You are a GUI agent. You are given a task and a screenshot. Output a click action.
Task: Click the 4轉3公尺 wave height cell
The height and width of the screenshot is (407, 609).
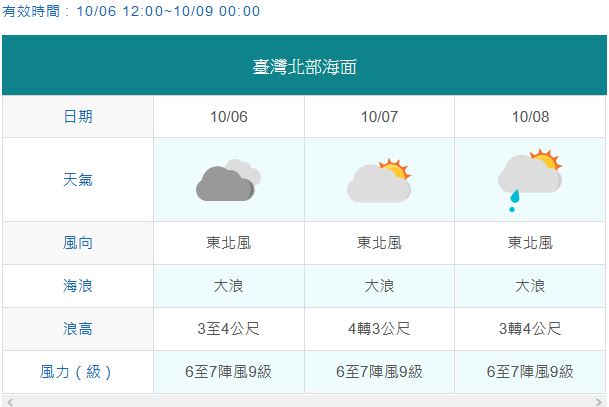[379, 329]
